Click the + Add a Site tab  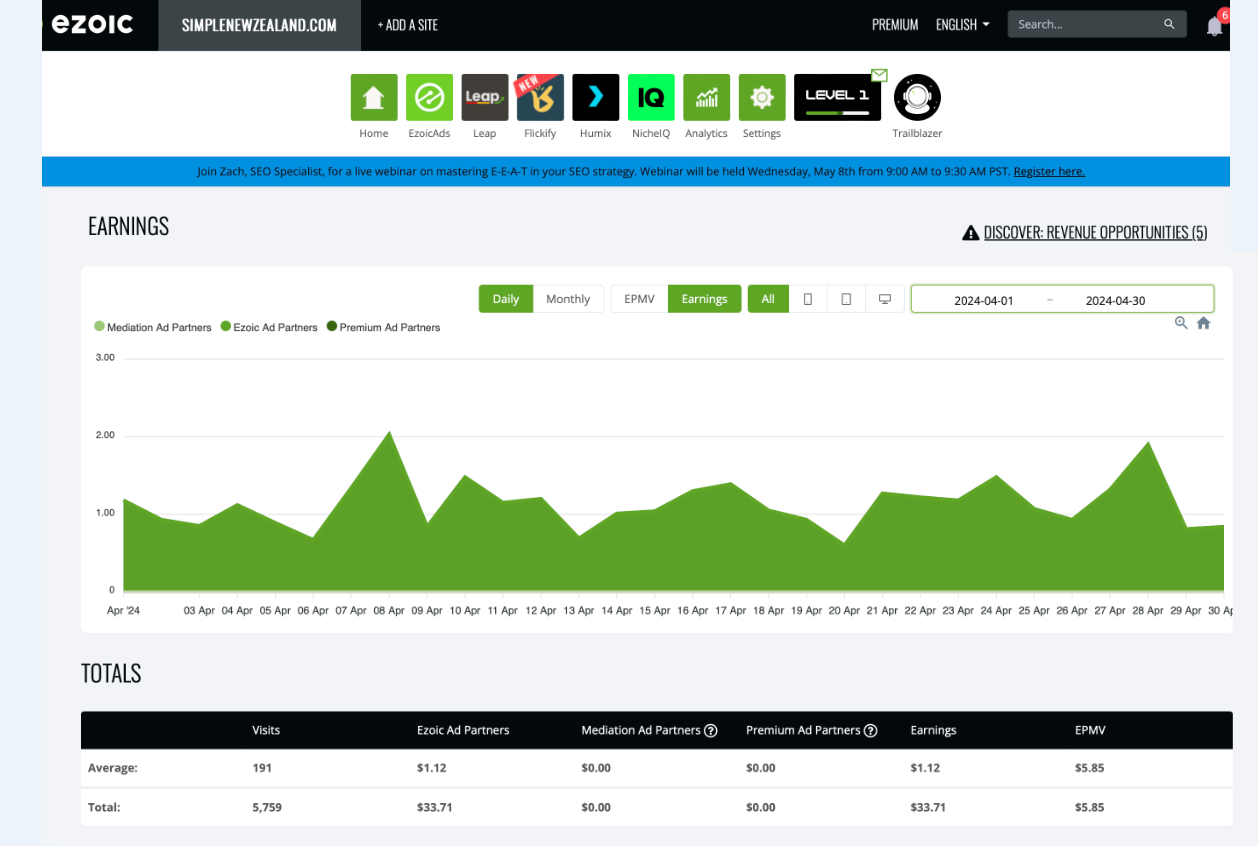408,25
